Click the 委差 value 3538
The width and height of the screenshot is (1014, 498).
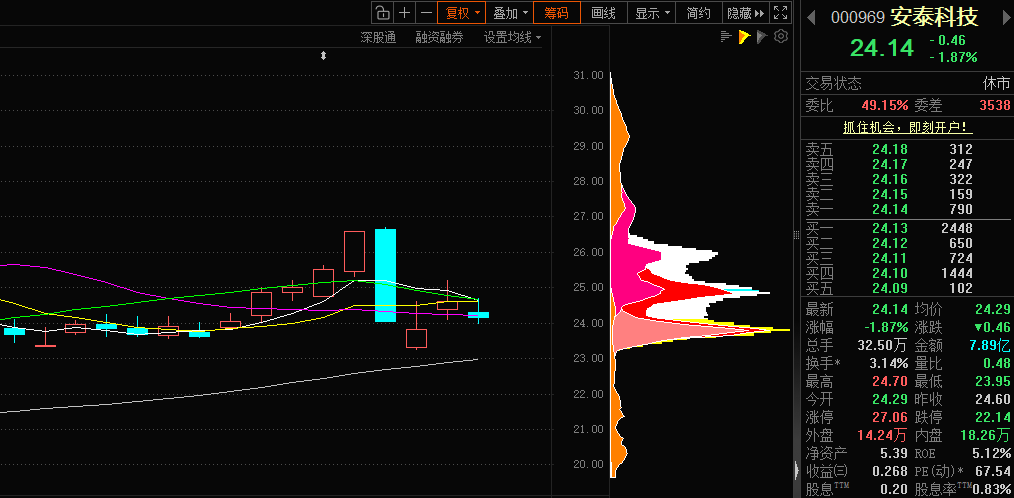994,105
